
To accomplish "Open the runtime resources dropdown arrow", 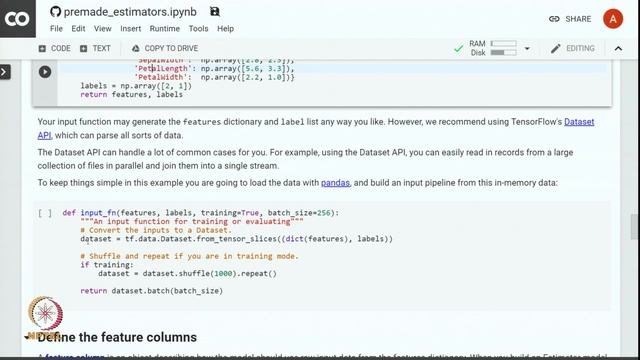I will click(527, 49).
